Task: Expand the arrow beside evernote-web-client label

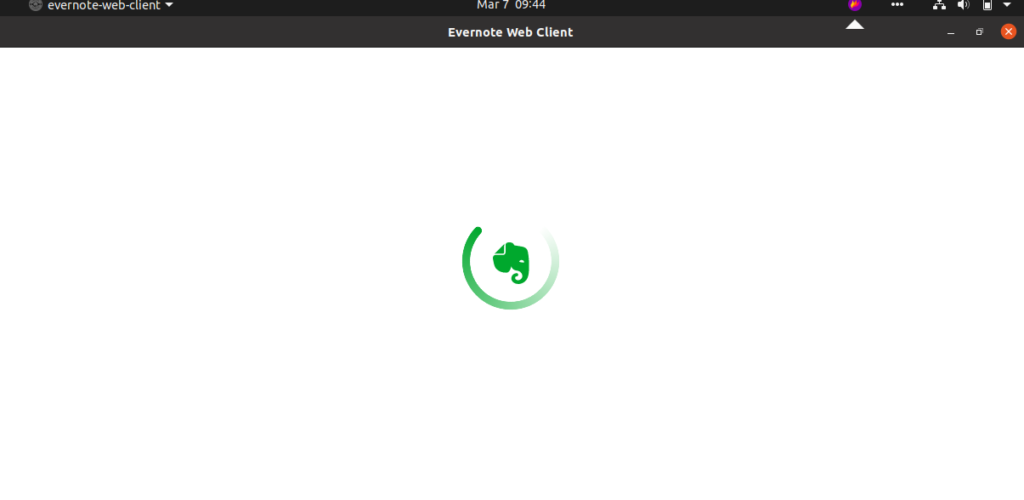Action: click(x=169, y=5)
